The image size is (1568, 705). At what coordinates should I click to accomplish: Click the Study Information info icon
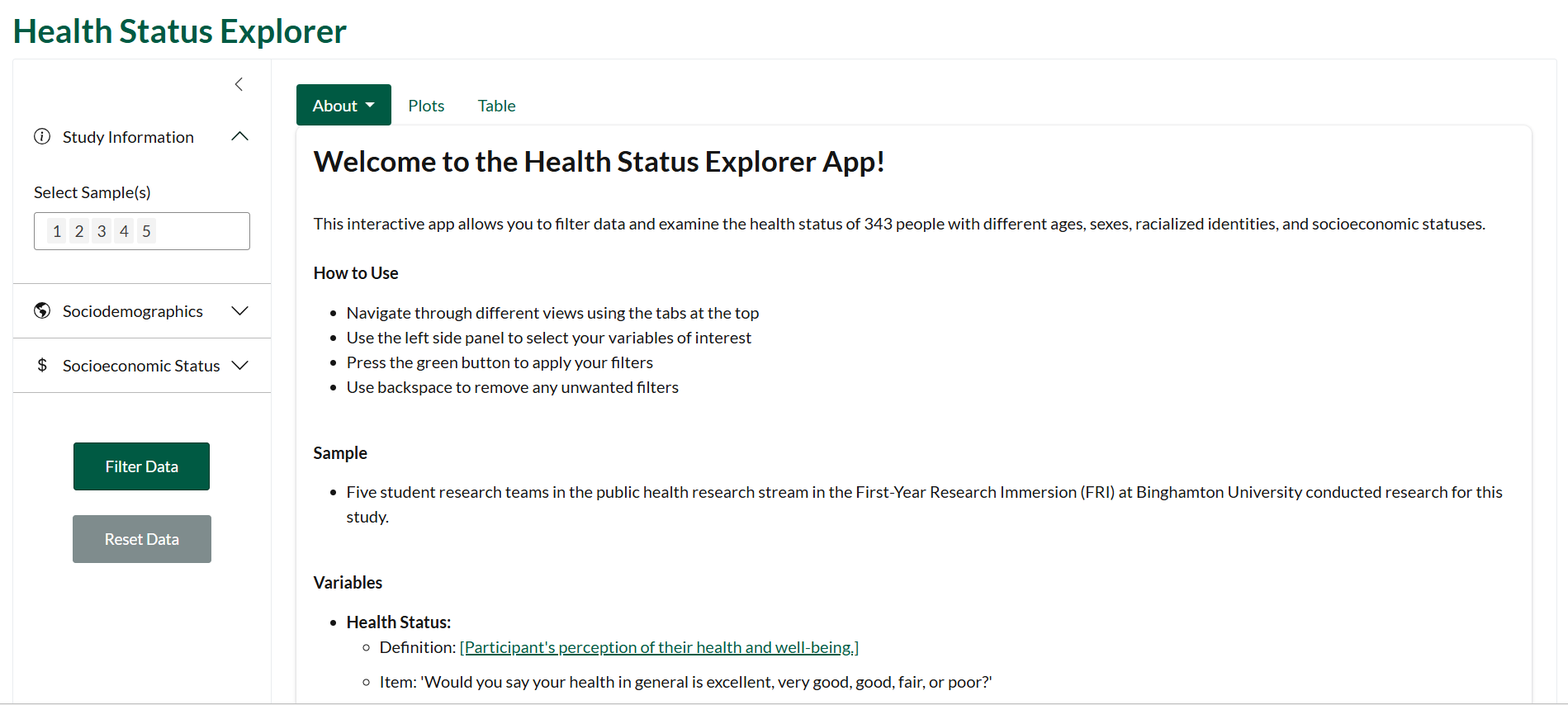pos(42,136)
